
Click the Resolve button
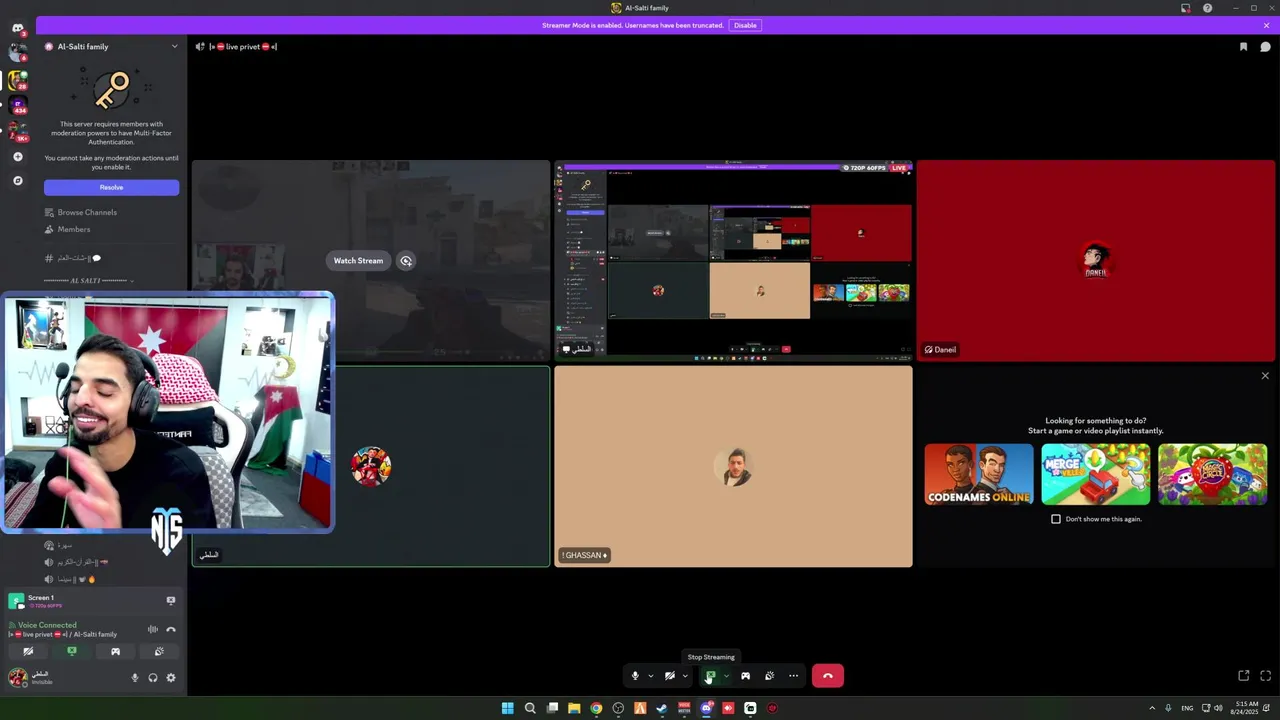pos(111,187)
